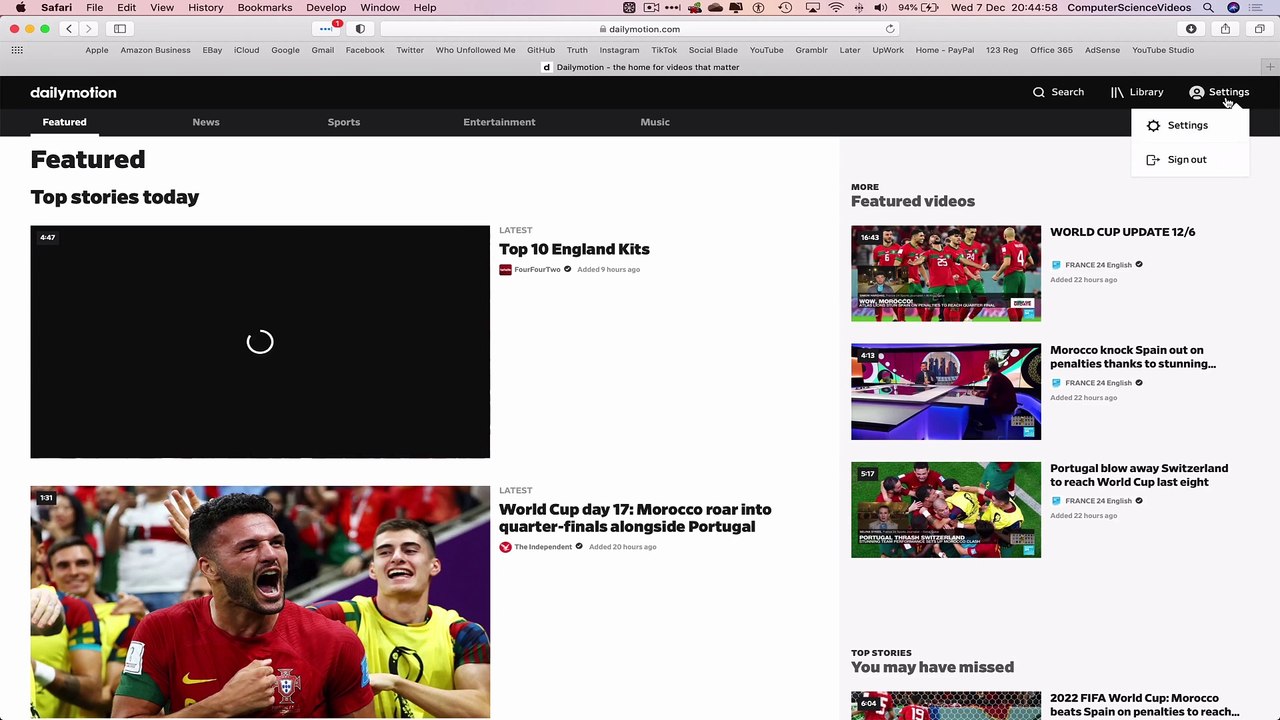Viewport: 1280px width, 720px height.
Task: Open Top 10 England Kits title
Action: click(x=574, y=249)
